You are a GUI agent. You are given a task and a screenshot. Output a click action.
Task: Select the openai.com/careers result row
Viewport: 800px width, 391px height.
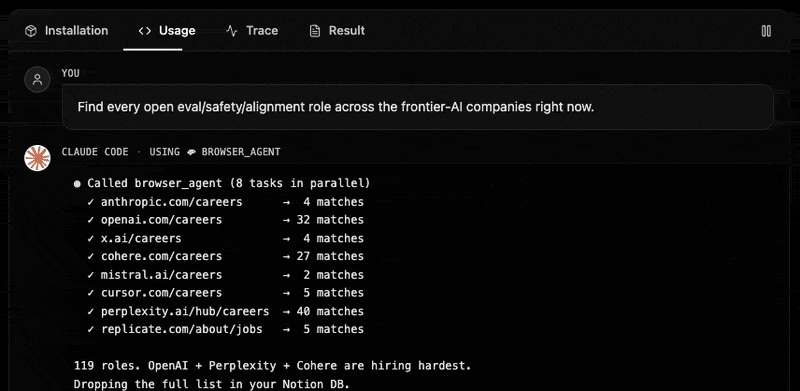click(226, 219)
